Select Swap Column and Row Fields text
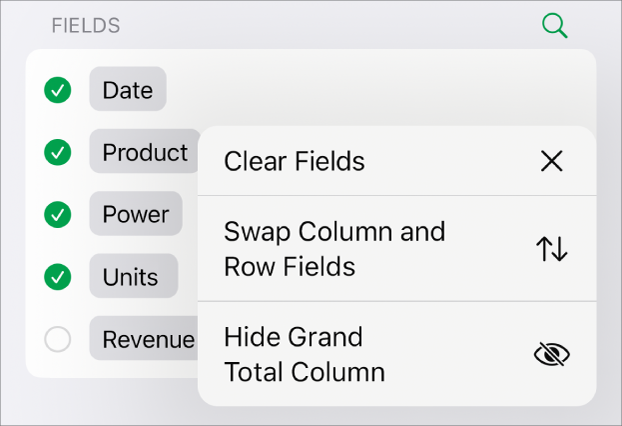 (x=334, y=249)
